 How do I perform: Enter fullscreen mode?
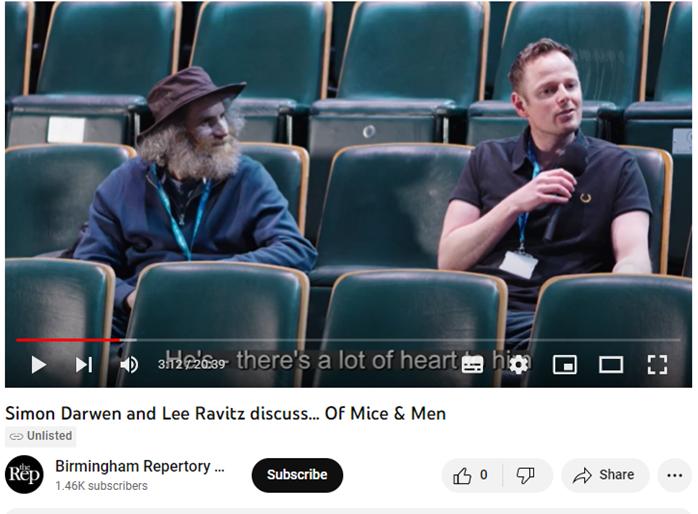657,365
